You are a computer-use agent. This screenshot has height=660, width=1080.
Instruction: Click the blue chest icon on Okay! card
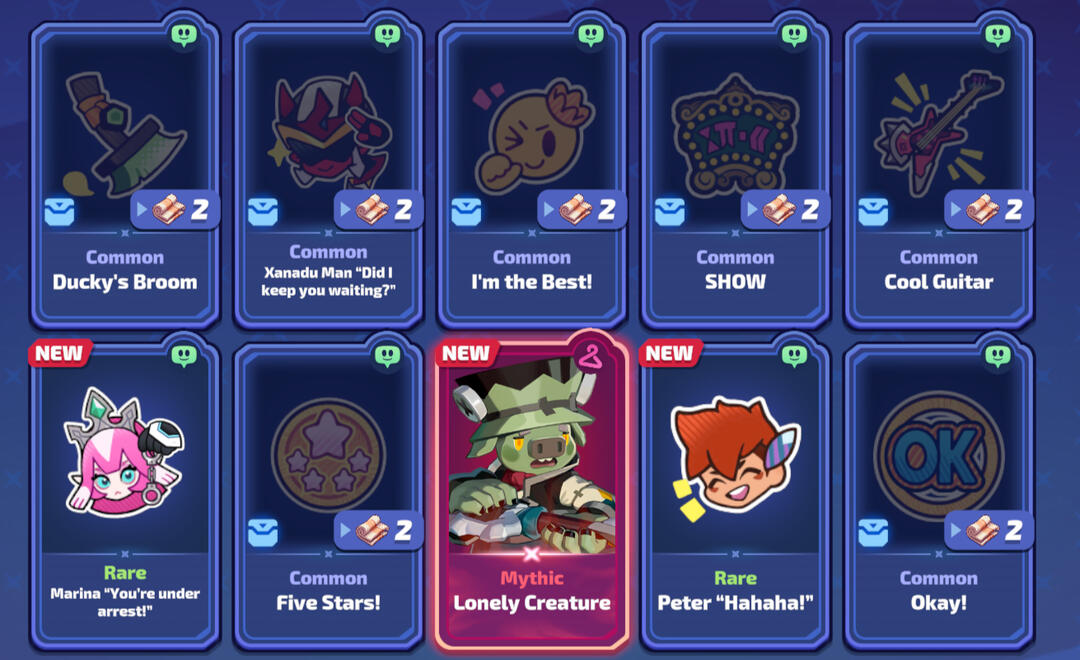click(x=873, y=533)
